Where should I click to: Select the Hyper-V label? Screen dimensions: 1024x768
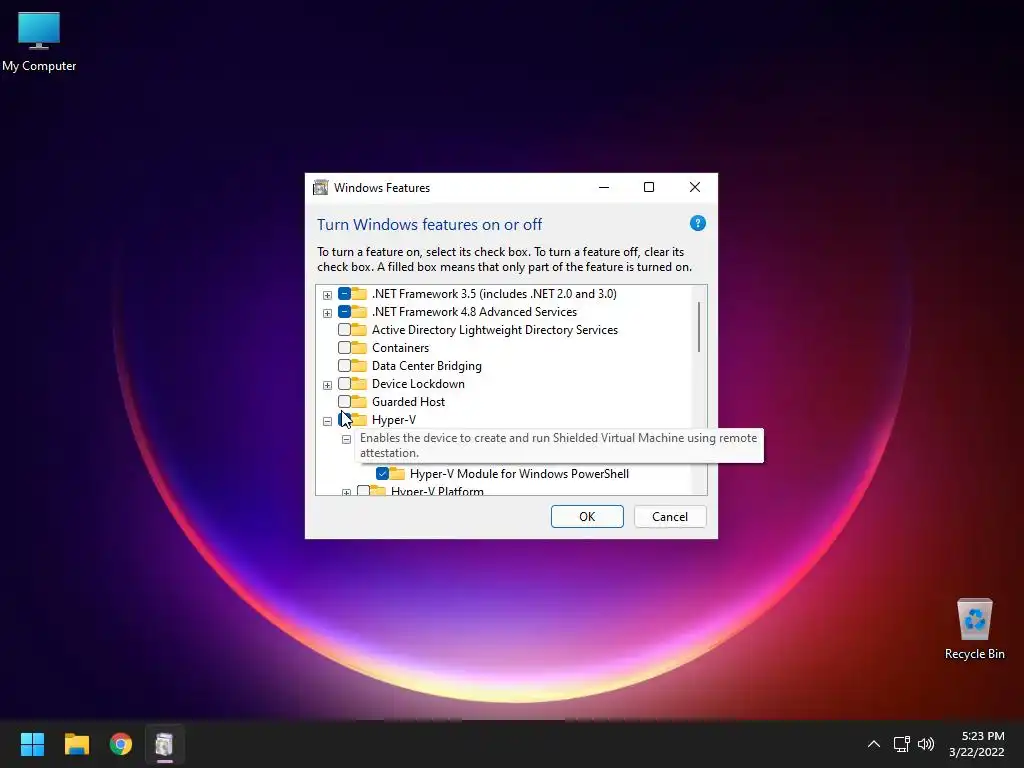pos(394,420)
